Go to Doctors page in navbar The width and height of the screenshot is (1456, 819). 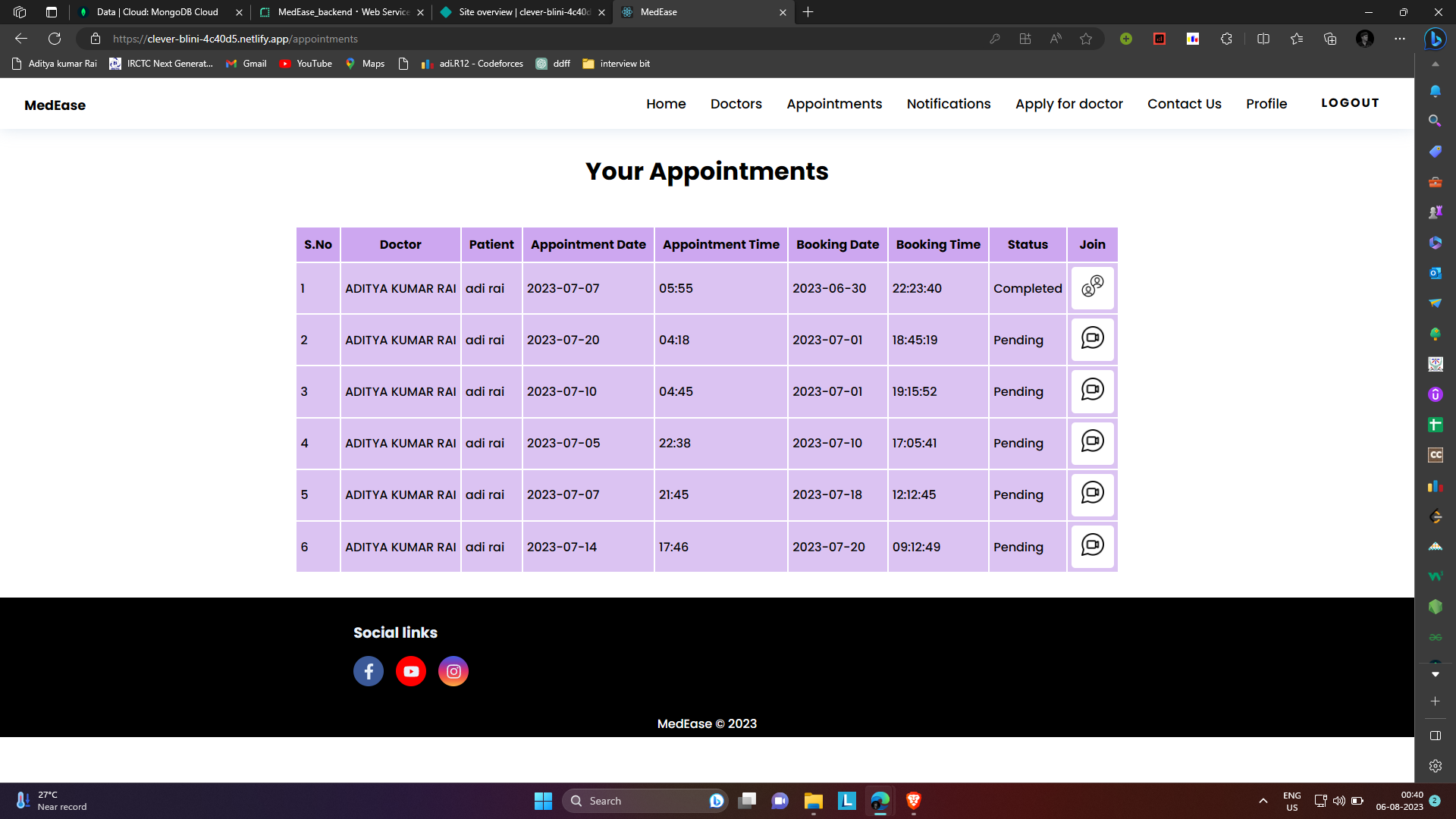[x=736, y=104]
